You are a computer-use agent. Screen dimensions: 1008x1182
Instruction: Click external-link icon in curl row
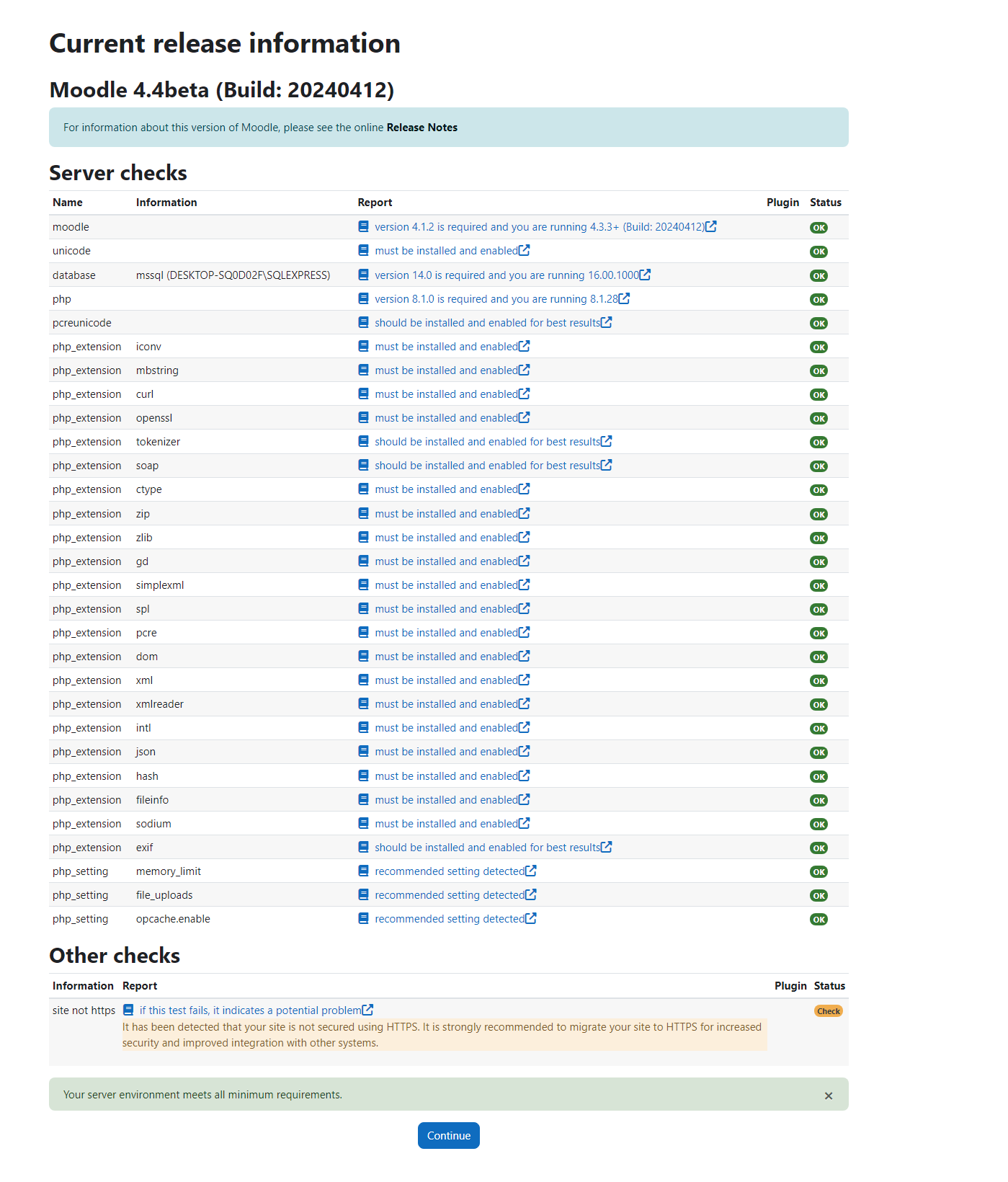[525, 394]
